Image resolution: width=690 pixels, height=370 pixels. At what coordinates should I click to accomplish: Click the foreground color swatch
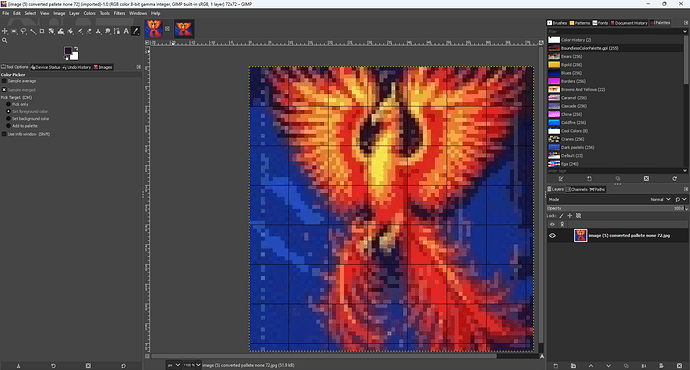click(68, 51)
